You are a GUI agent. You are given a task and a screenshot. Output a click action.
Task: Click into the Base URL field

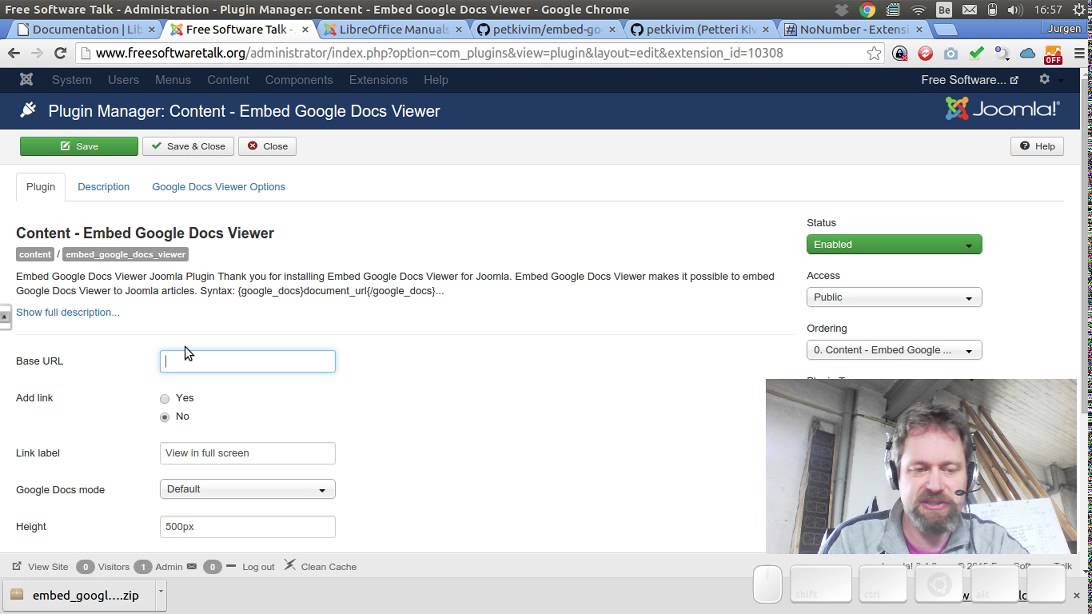pyautogui.click(x=247, y=361)
